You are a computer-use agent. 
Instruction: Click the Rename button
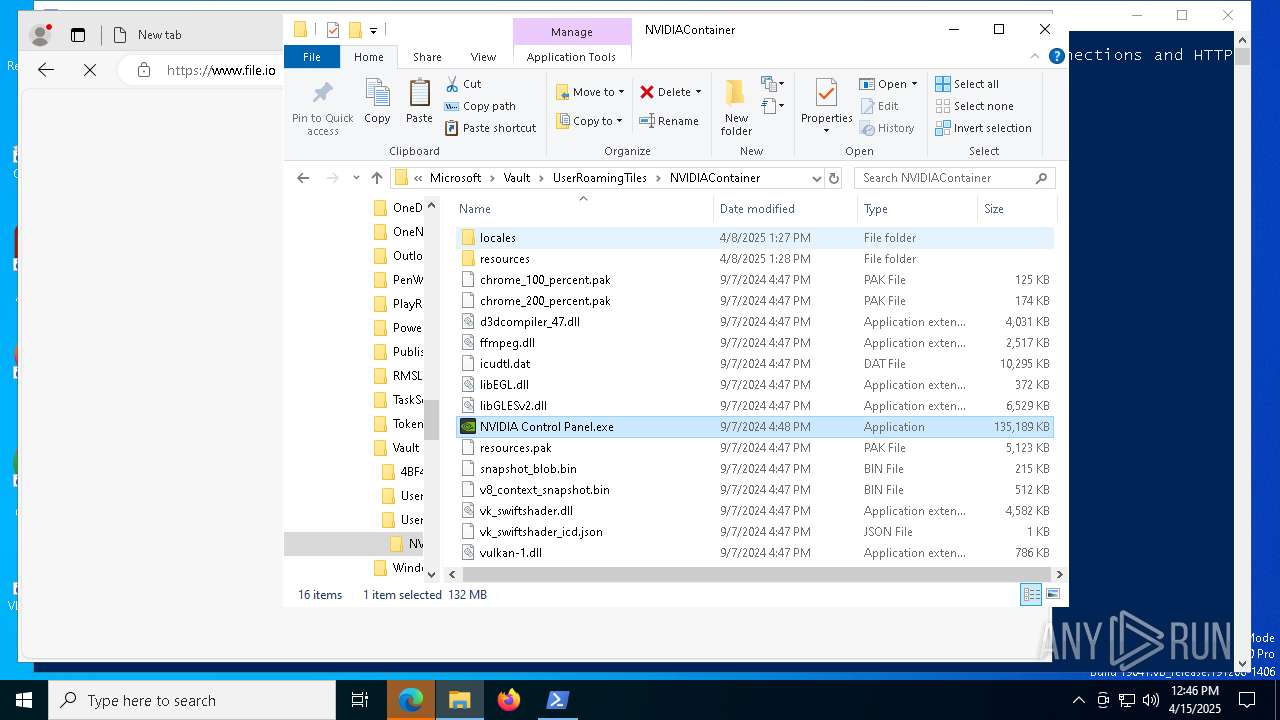pyautogui.click(x=669, y=121)
